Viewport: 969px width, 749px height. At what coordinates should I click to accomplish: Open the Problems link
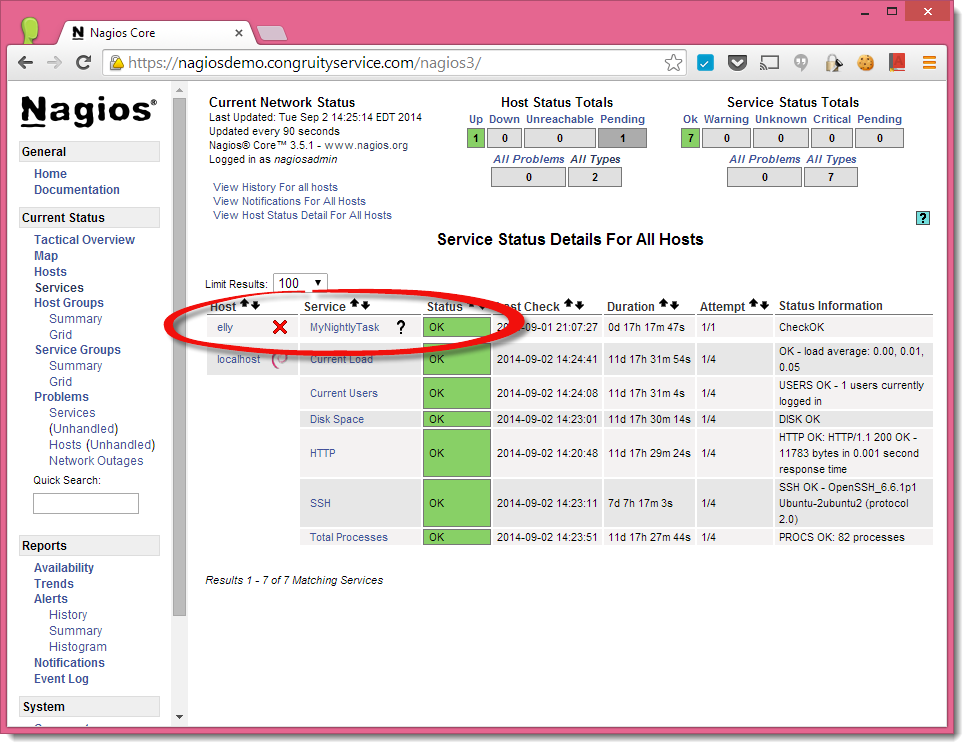tap(61, 397)
